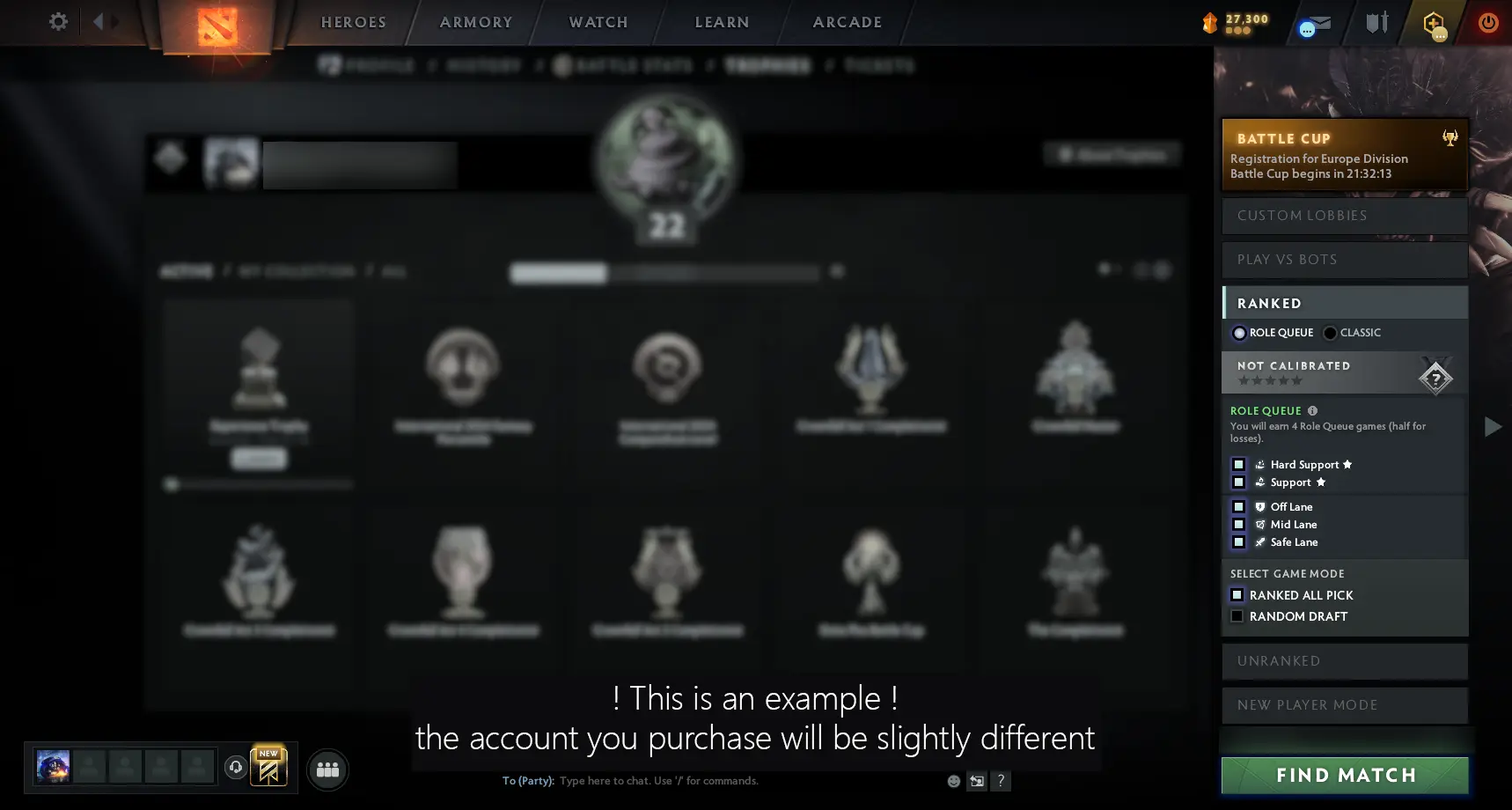1512x810 pixels.
Task: Enable the Hard Support role checkbox
Action: tap(1238, 465)
